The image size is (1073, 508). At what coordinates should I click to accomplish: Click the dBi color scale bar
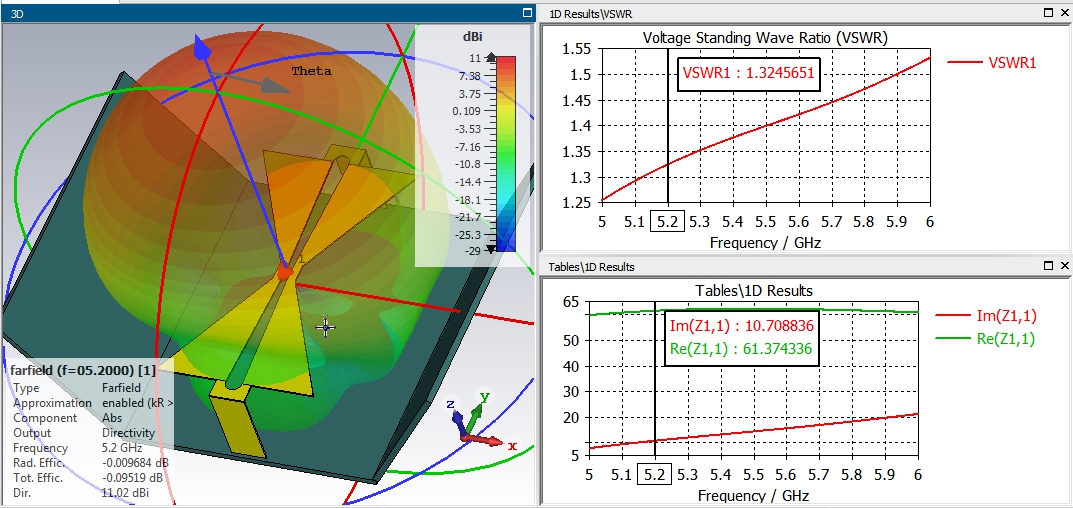click(505, 154)
